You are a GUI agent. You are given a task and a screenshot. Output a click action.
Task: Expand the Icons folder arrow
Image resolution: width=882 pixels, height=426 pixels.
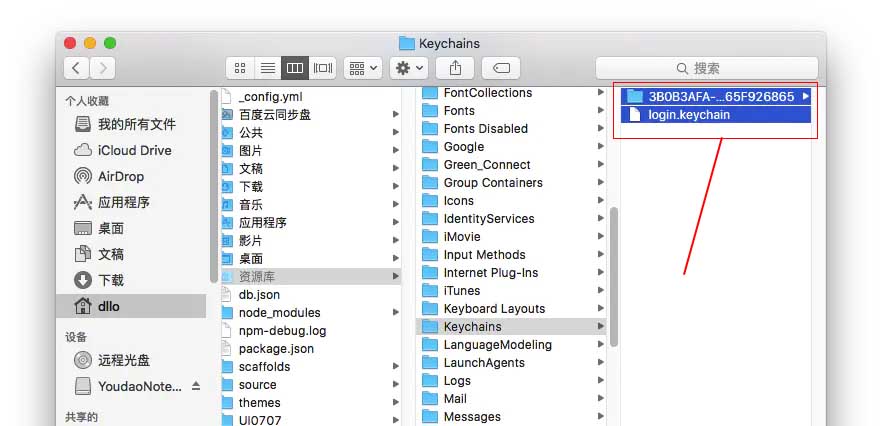tap(600, 200)
